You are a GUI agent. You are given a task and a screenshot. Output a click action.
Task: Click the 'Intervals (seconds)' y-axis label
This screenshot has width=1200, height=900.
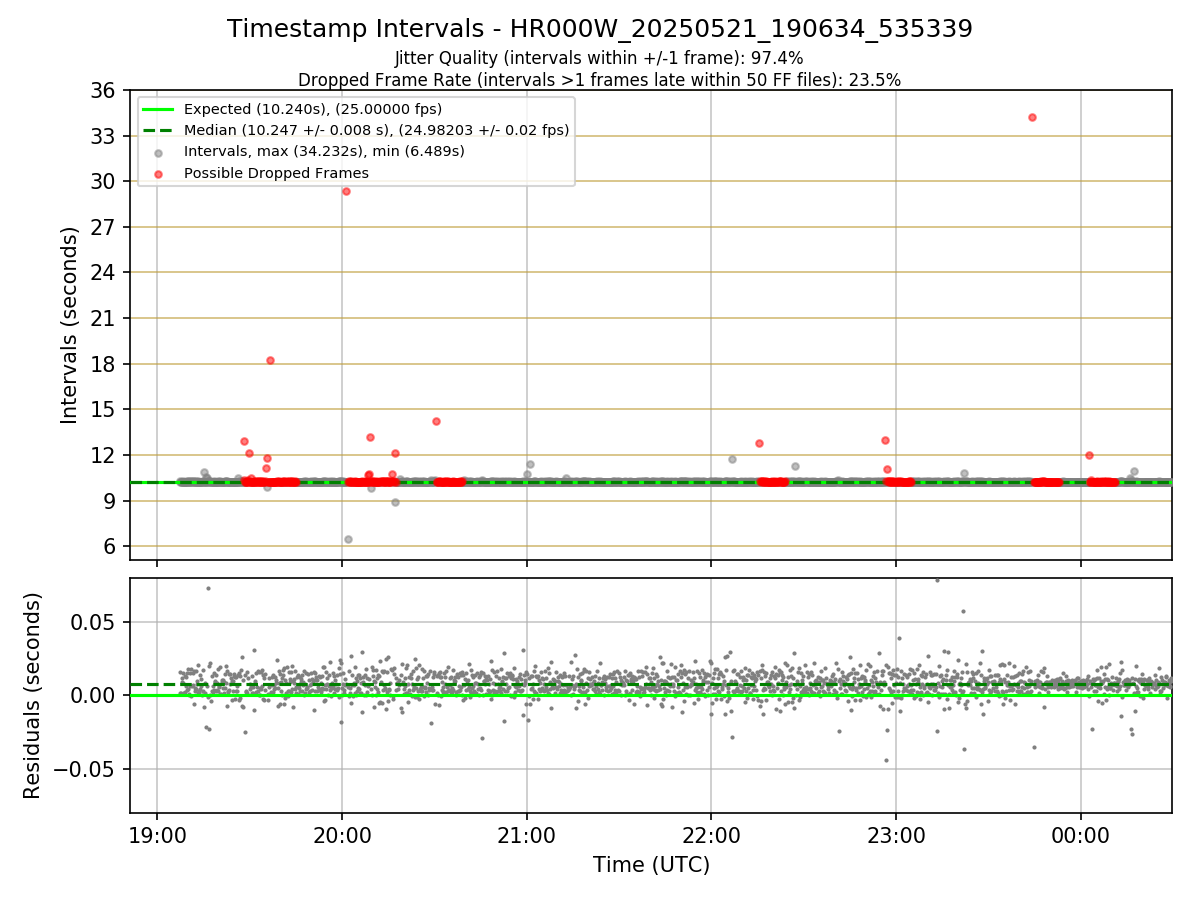(69, 325)
